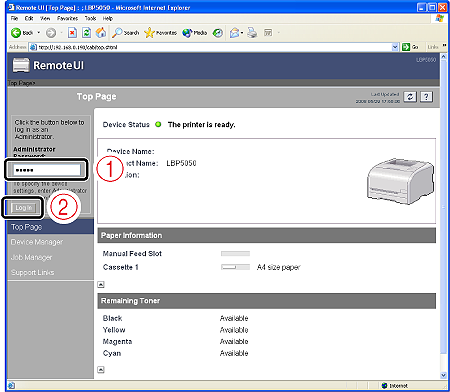Open the Tools menu
This screenshot has height=392, width=450.
click(x=90, y=18)
